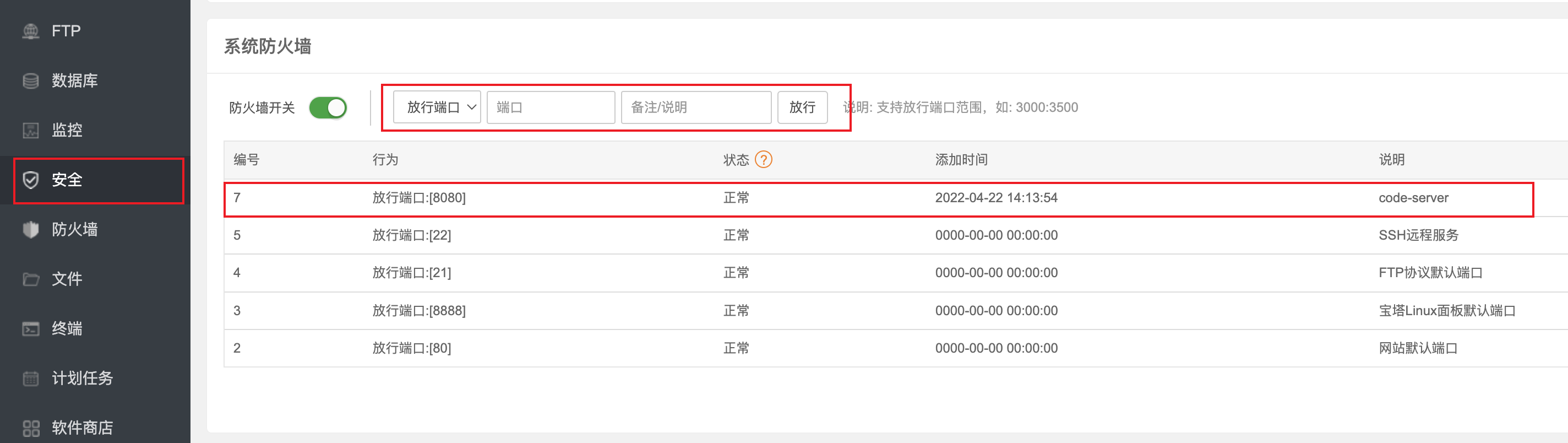The image size is (1568, 443).
Task: Click the 放行端口:[80] cell
Action: point(411,348)
